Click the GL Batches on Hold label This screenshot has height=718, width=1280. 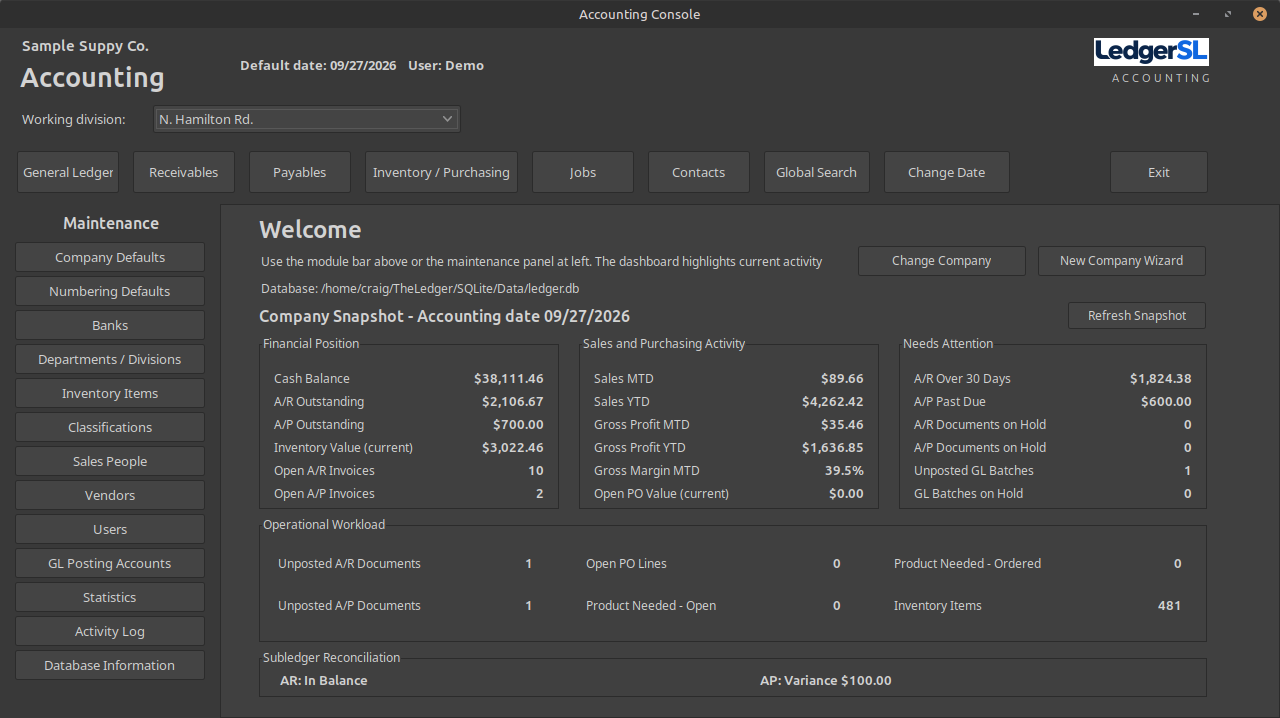point(969,494)
